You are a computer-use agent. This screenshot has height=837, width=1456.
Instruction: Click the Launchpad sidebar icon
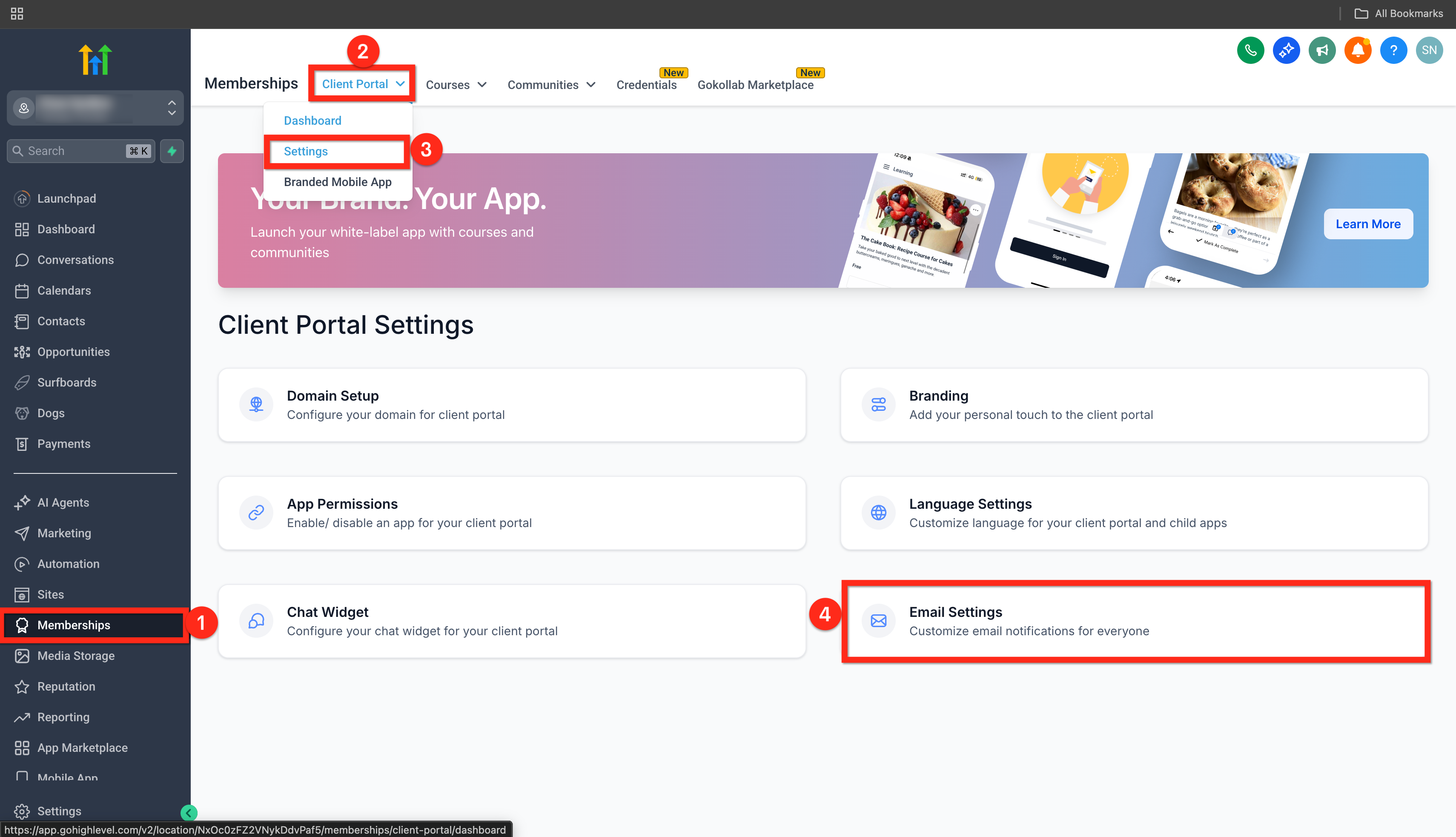[22, 199]
